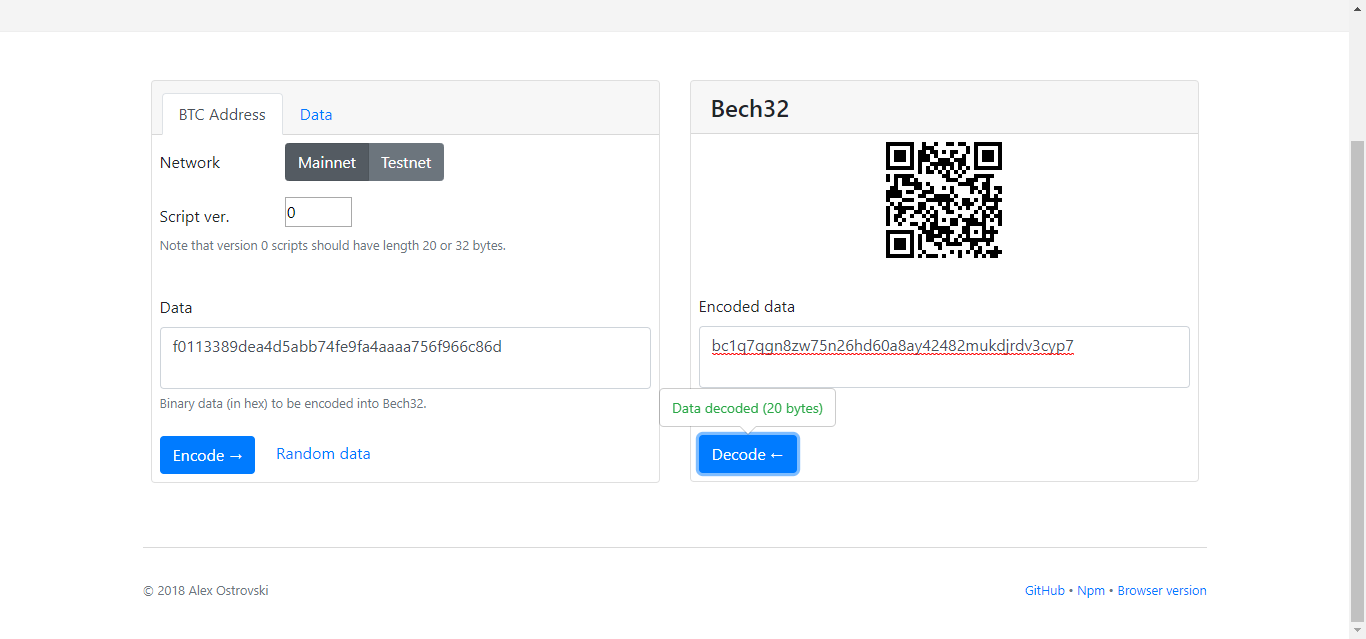Screen dimensions: 1366x639
Task: Generate Random data
Action: coord(323,454)
